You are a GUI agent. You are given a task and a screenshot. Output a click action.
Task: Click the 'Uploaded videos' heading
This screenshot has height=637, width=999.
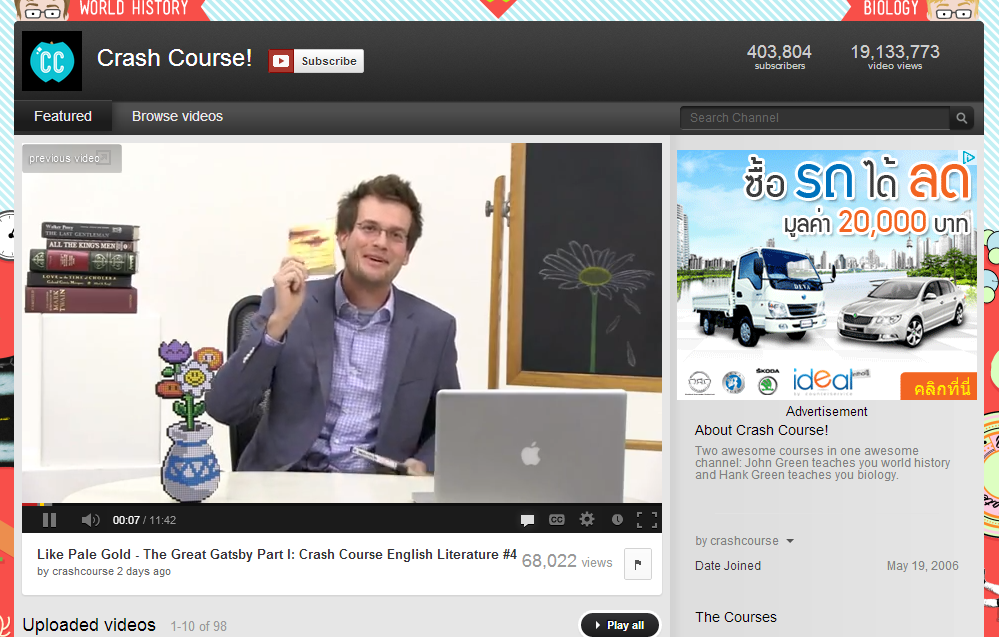click(x=89, y=625)
